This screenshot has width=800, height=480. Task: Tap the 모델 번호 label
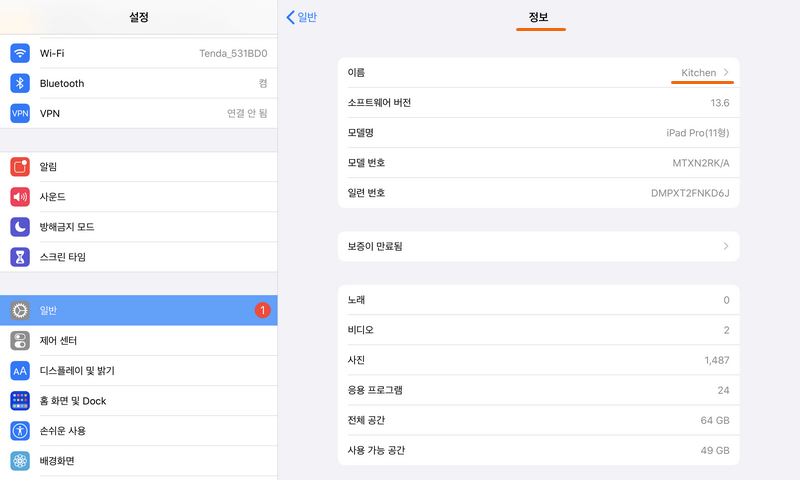coord(366,163)
